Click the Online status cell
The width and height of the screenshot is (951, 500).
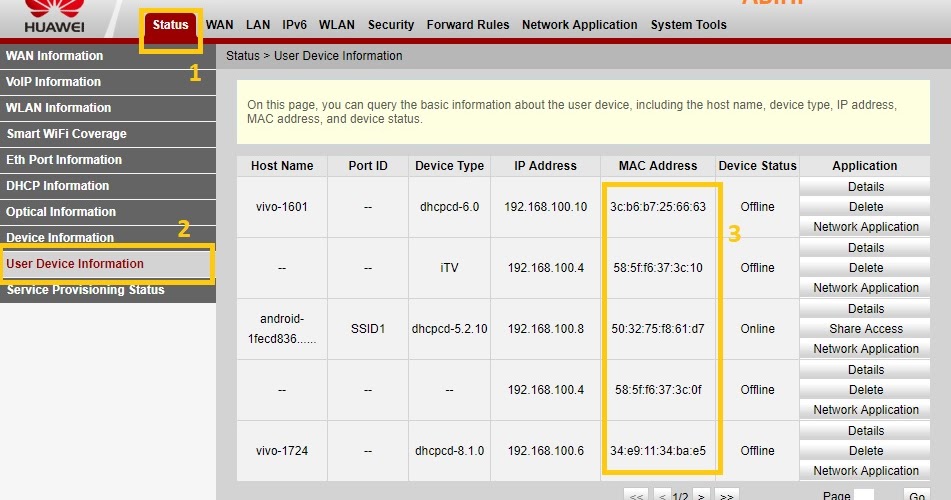click(x=758, y=329)
